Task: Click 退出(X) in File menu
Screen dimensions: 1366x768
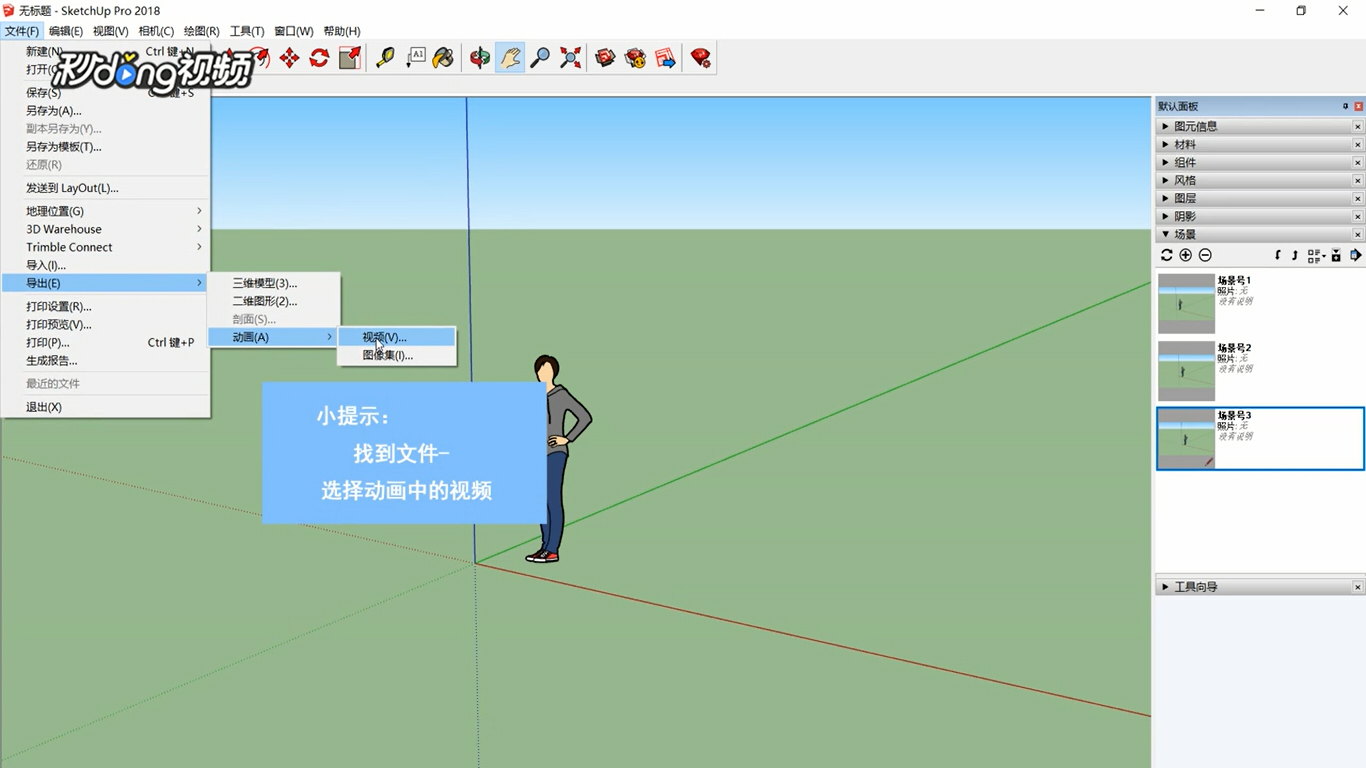Action: coord(105,407)
